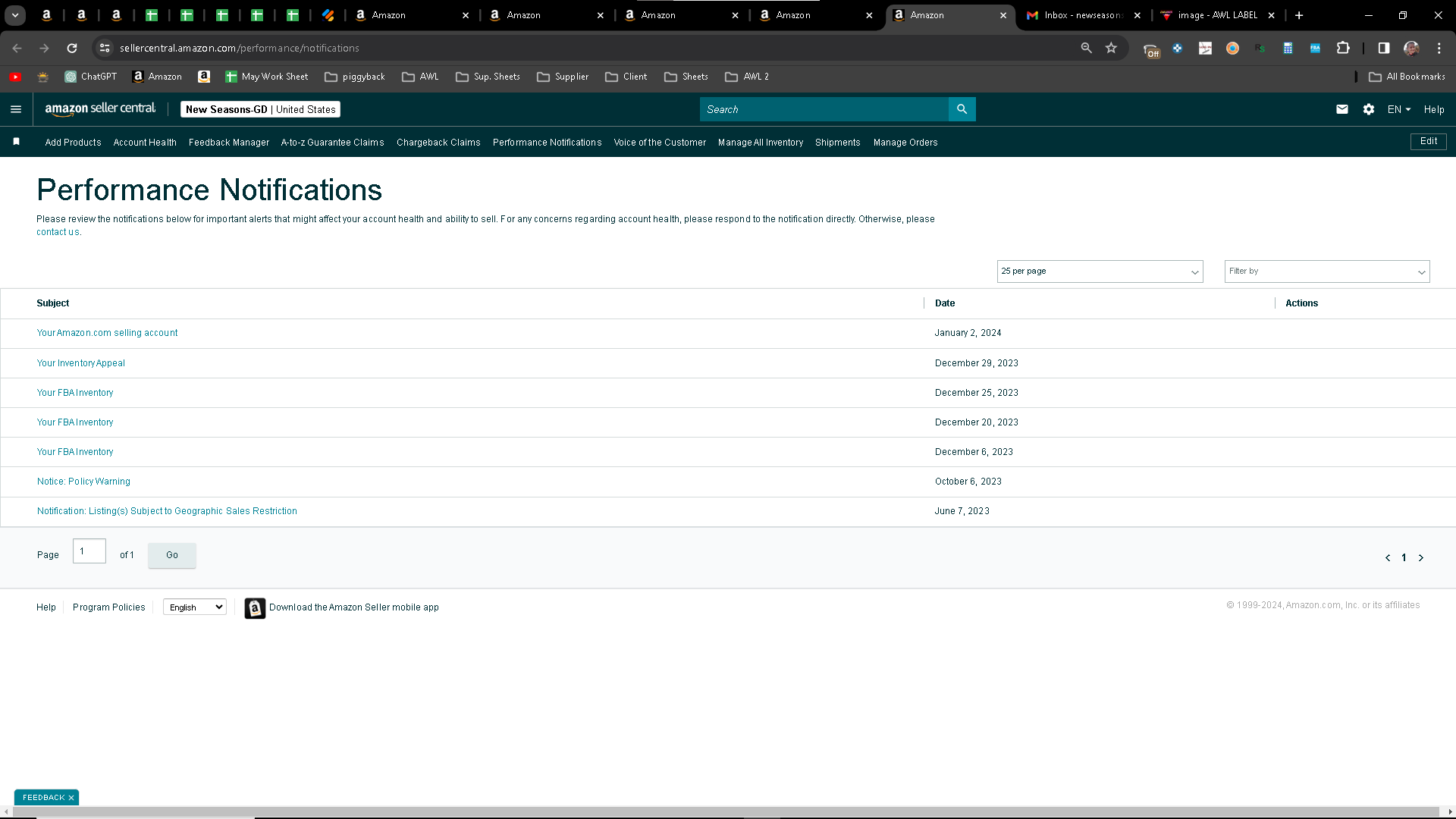Open Voice of the Customer menu item
The height and width of the screenshot is (819, 1456).
[x=660, y=143]
